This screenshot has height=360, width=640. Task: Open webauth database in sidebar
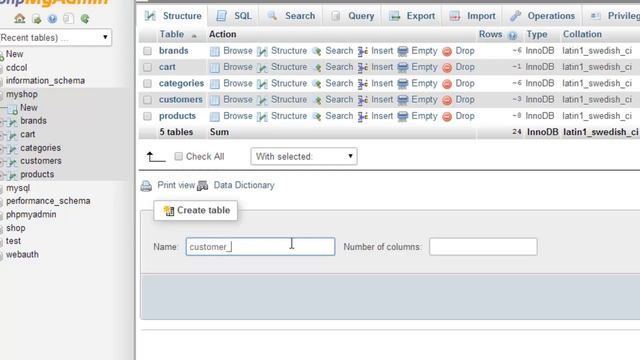[x=22, y=255]
